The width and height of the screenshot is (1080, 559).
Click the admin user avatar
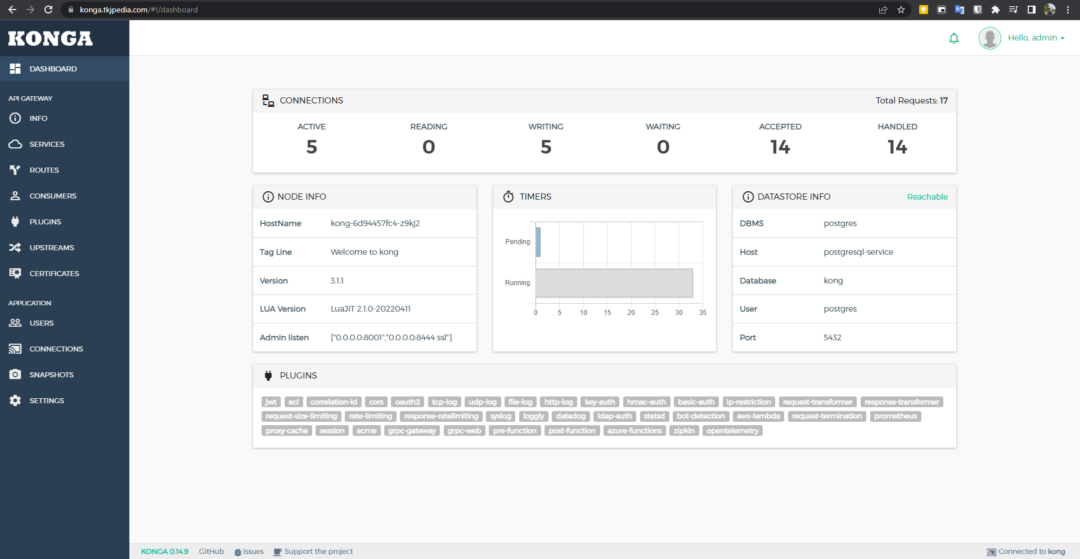pyautogui.click(x=990, y=38)
